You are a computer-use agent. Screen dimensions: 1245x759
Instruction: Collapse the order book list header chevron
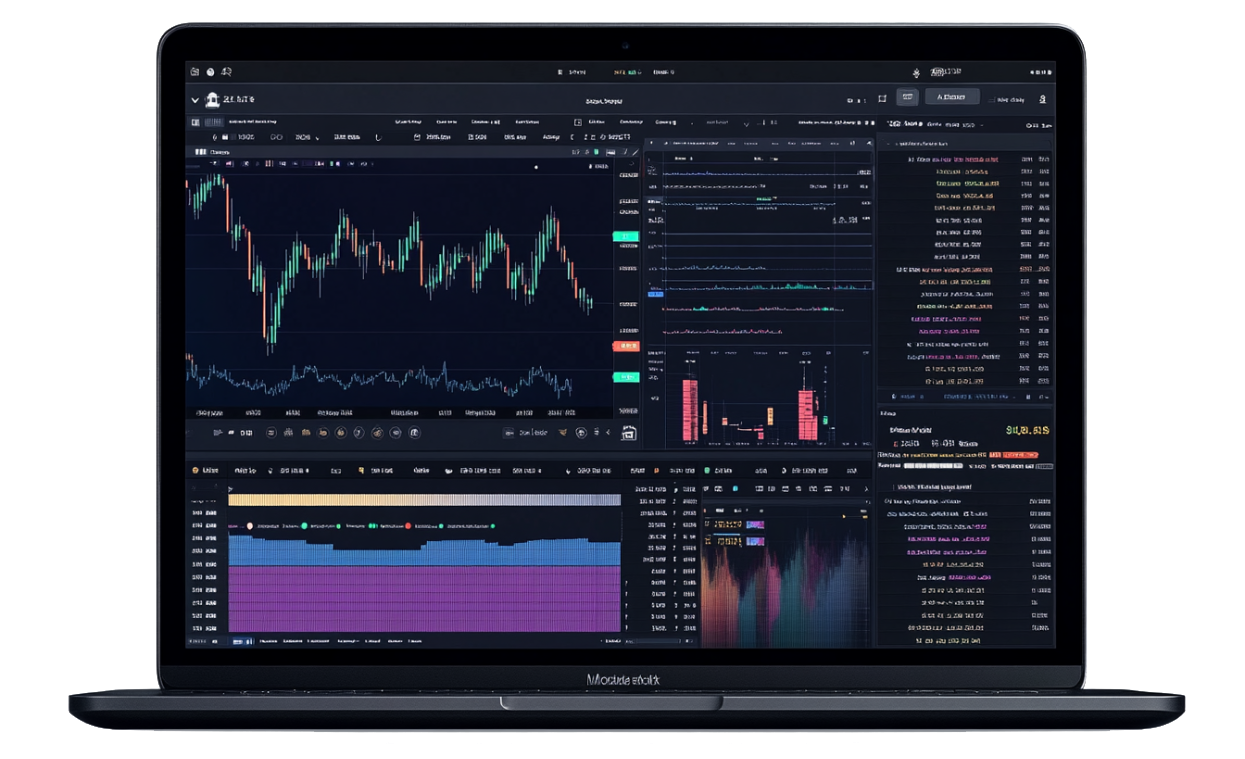(889, 144)
